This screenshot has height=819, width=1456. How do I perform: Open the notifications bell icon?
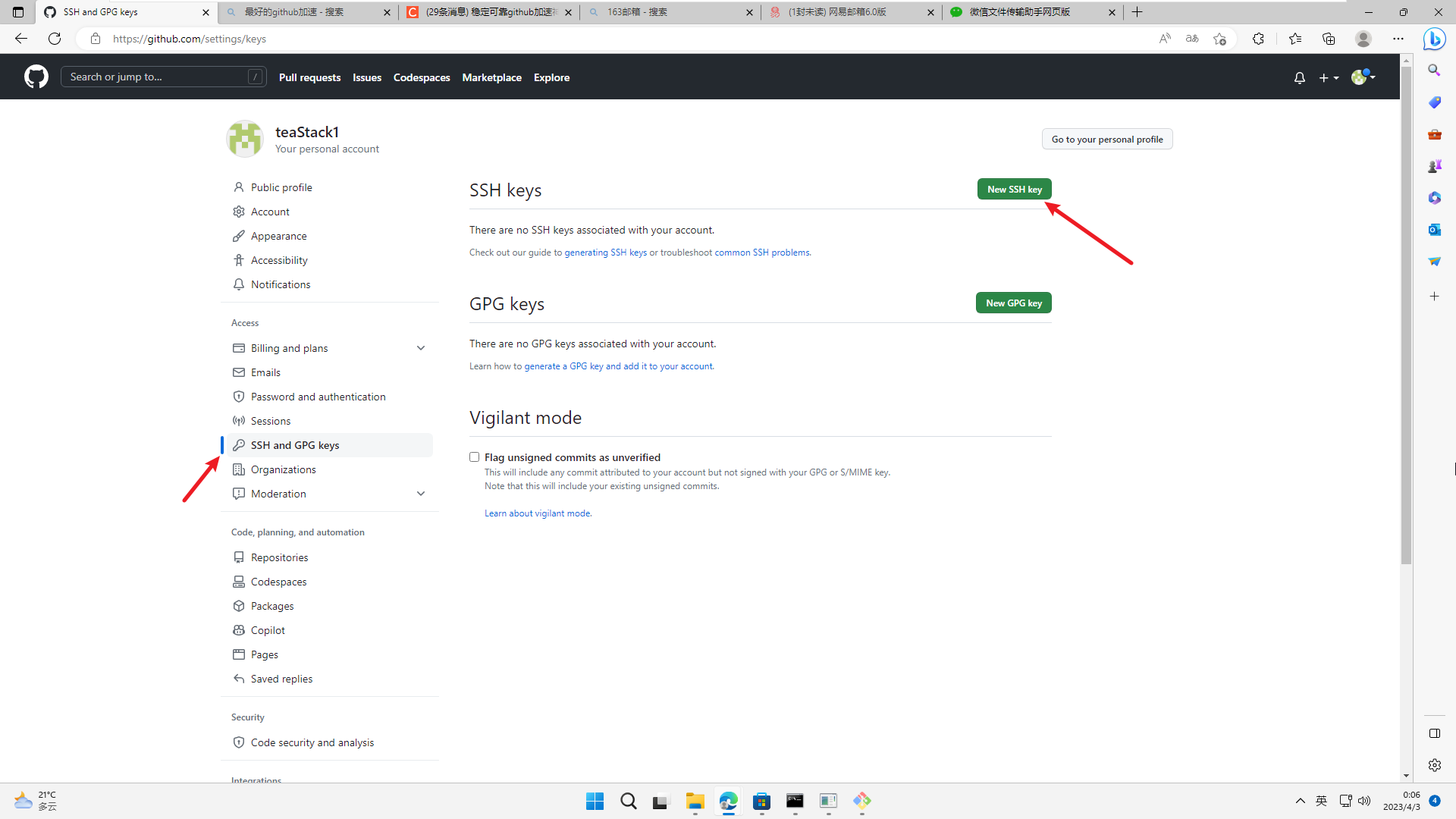1299,77
